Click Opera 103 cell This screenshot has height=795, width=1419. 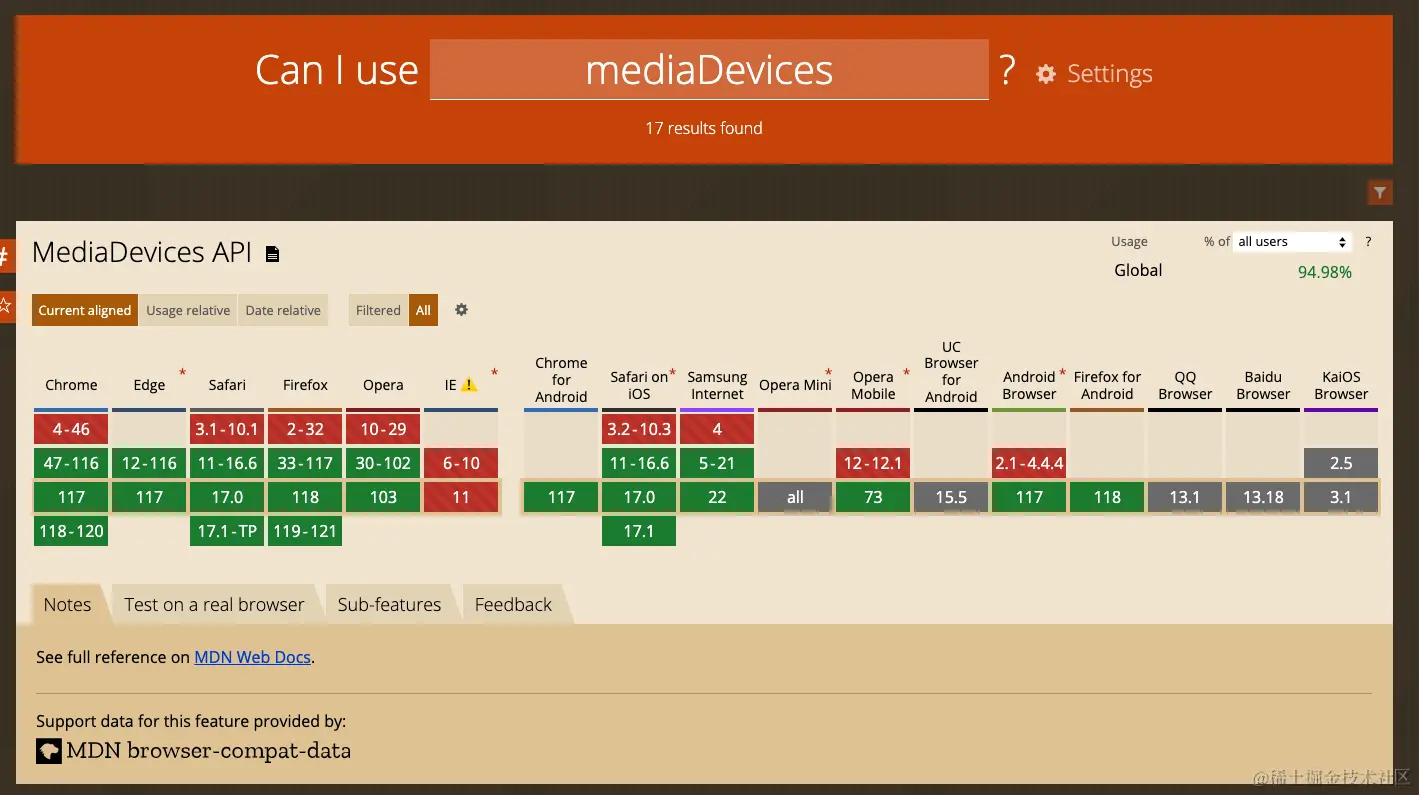pyautogui.click(x=383, y=497)
